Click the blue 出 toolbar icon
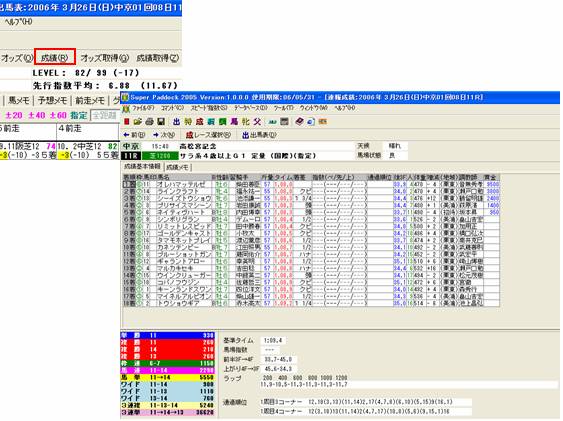Image resolution: width=563 pixels, height=421 pixels. coord(176,122)
